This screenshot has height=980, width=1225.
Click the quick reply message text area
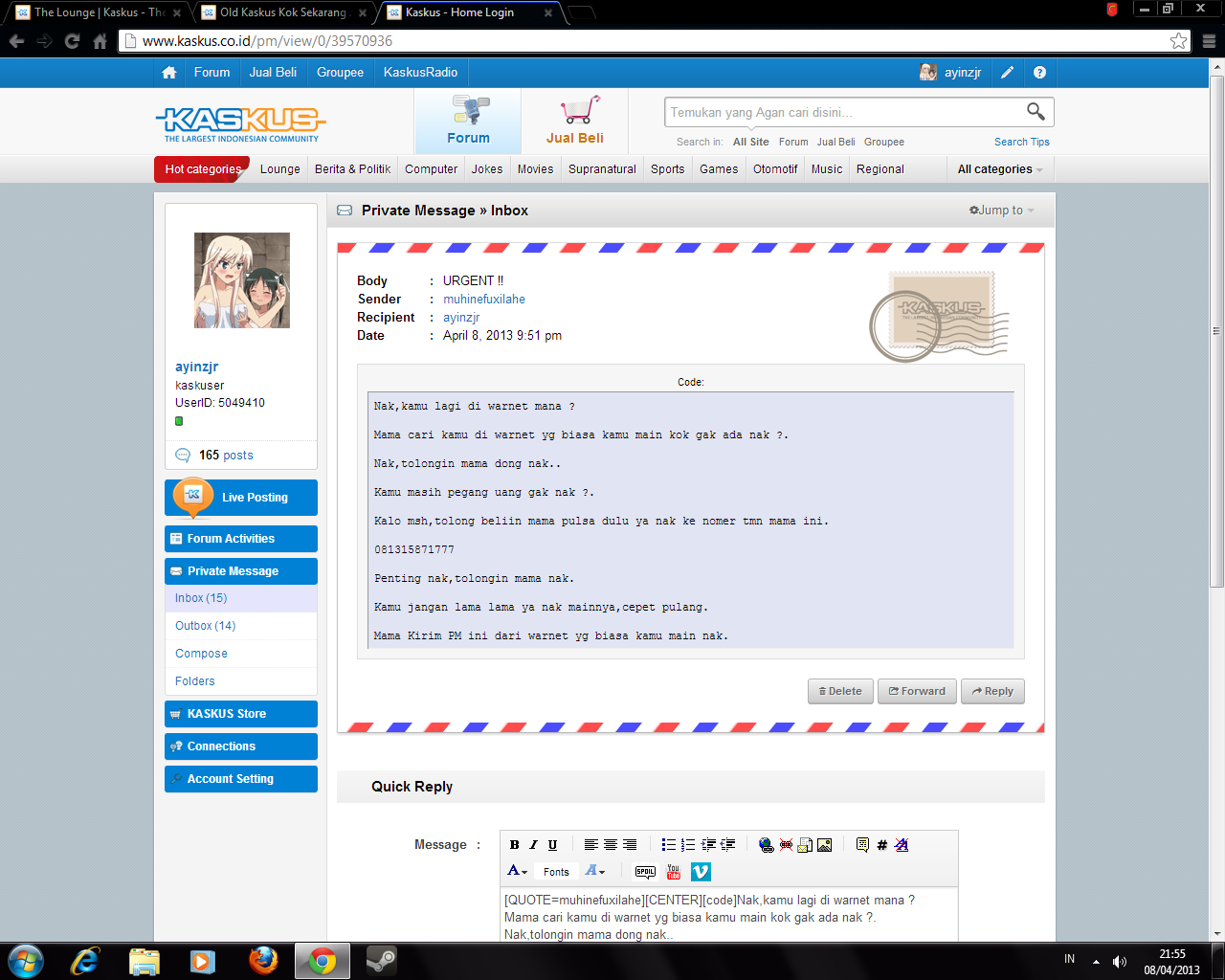(x=728, y=915)
